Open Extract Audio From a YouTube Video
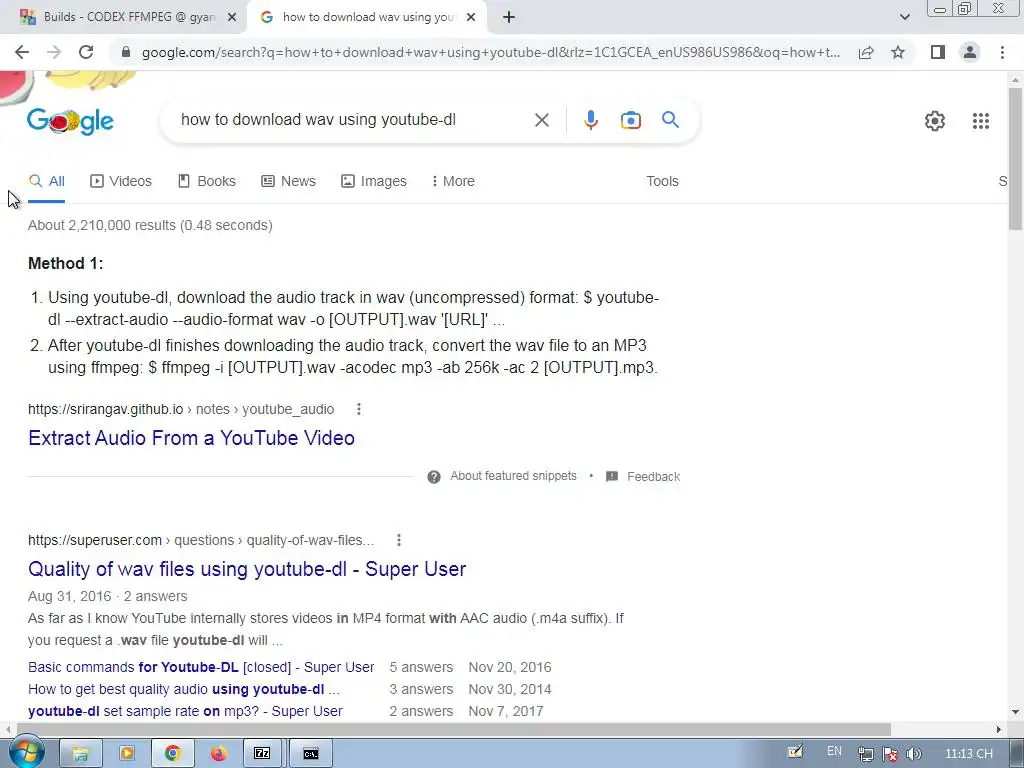This screenshot has height=768, width=1024. [x=191, y=438]
